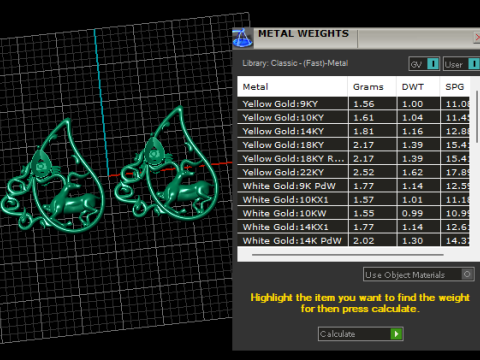Select the White Gold:14KX1 row

(353, 227)
